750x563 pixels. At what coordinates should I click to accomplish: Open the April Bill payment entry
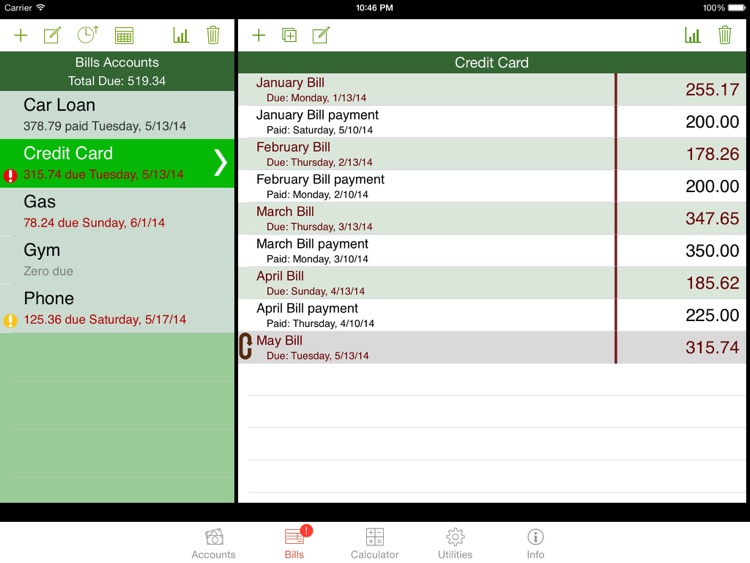coord(492,315)
